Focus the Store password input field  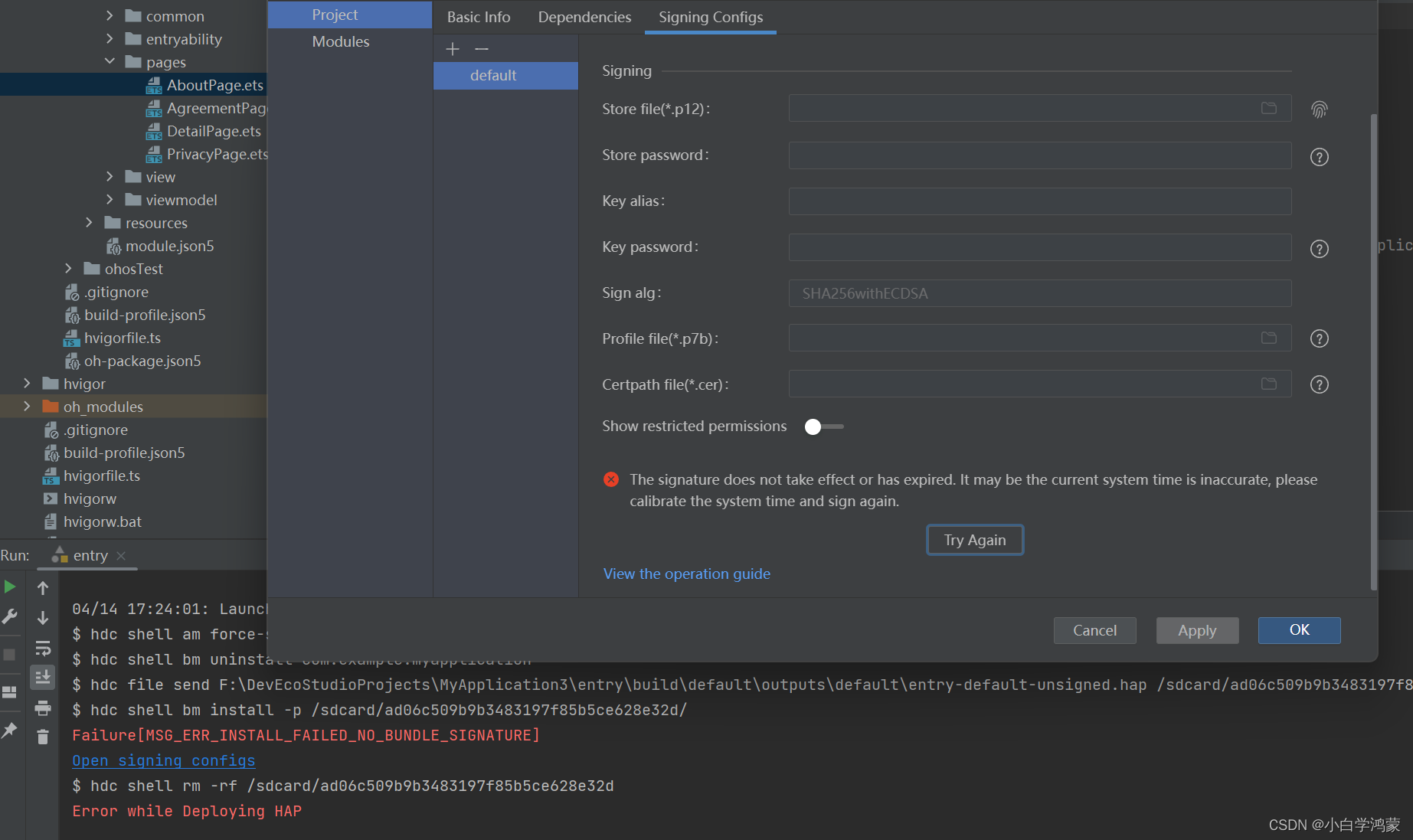(1039, 155)
